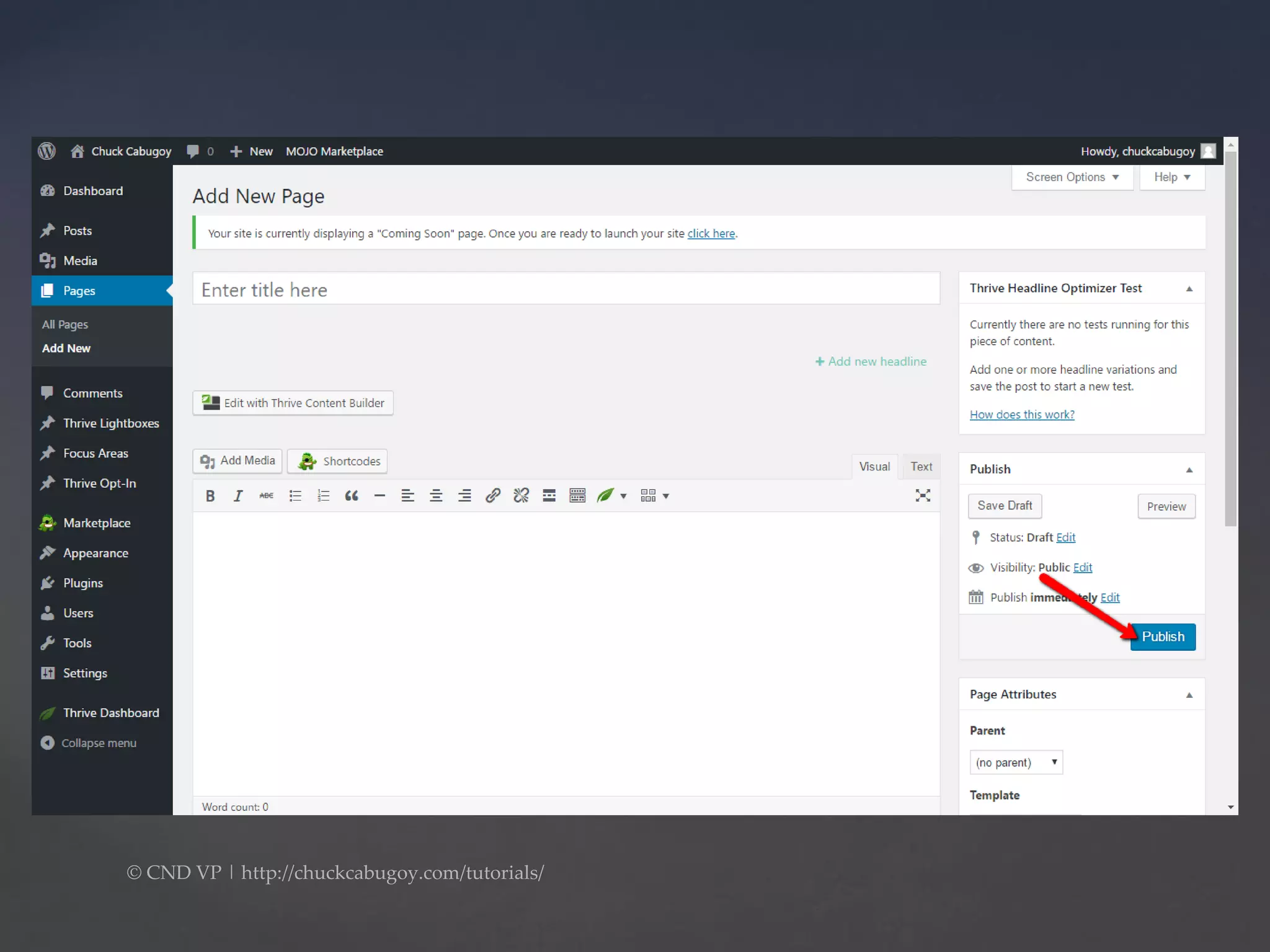Select Pages in the sidebar
1270x952 pixels.
(x=102, y=291)
